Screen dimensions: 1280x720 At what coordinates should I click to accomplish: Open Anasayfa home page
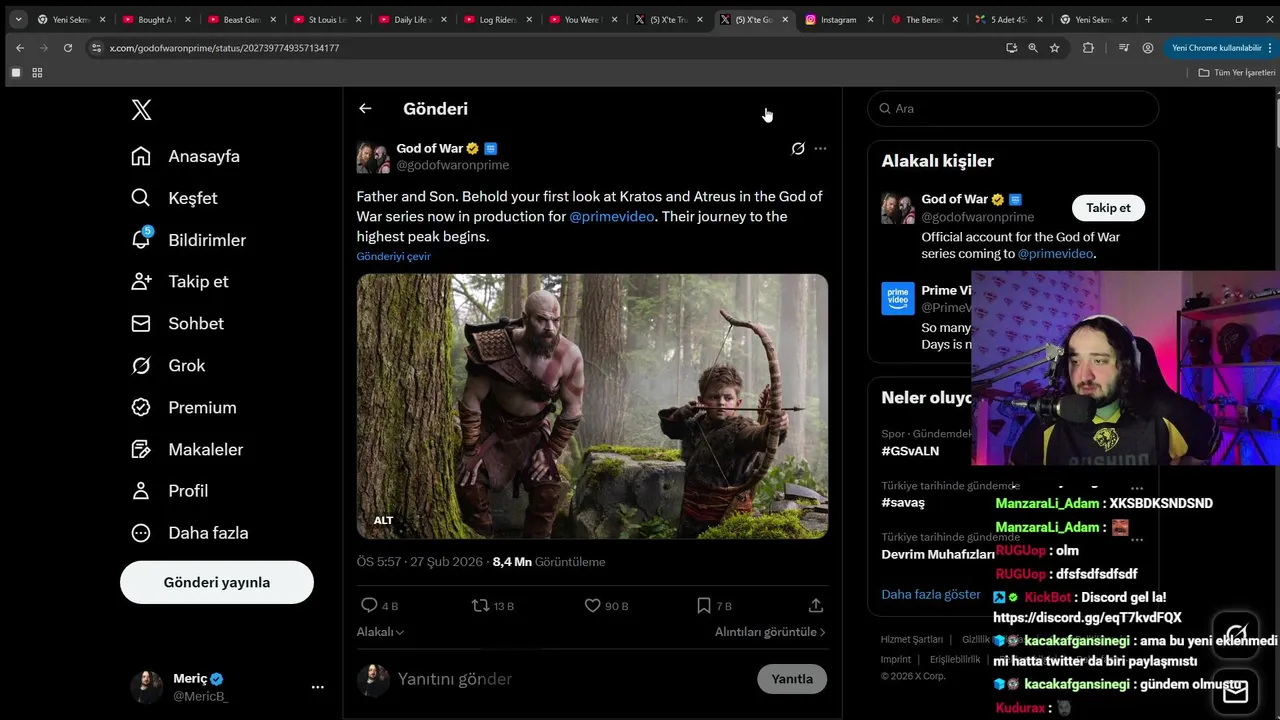click(186, 156)
